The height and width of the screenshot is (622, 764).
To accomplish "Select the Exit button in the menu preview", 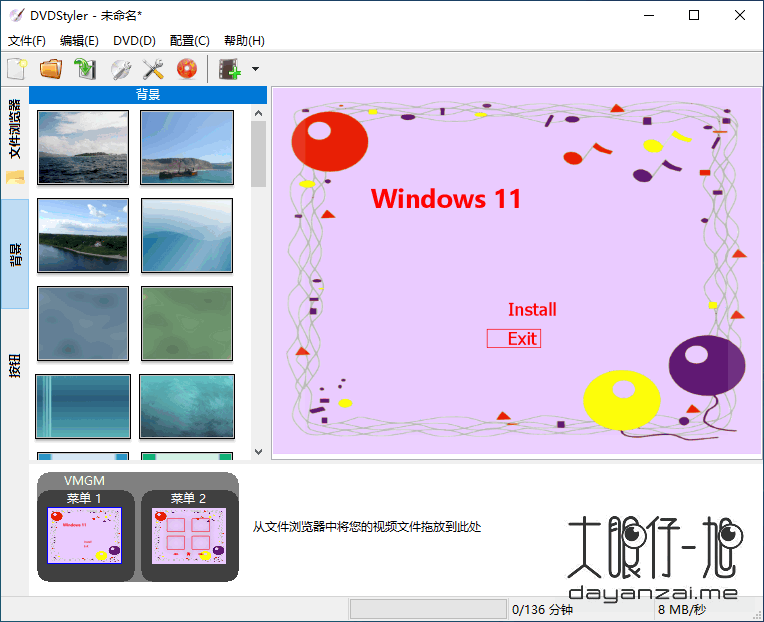I will click(514, 339).
